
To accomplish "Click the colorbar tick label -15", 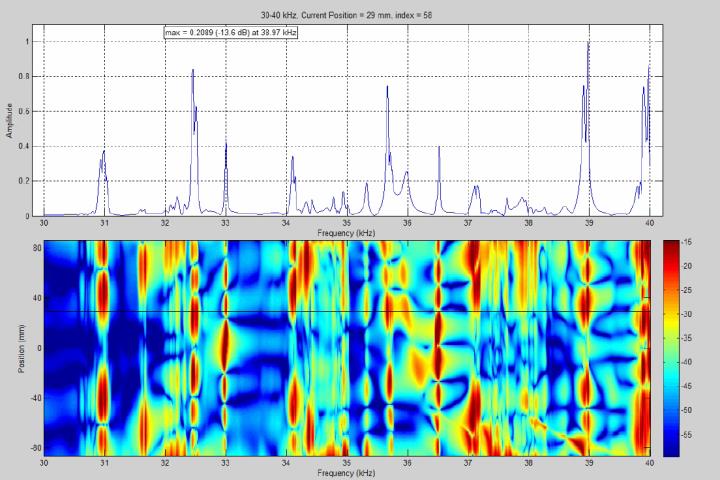I will [x=686, y=242].
